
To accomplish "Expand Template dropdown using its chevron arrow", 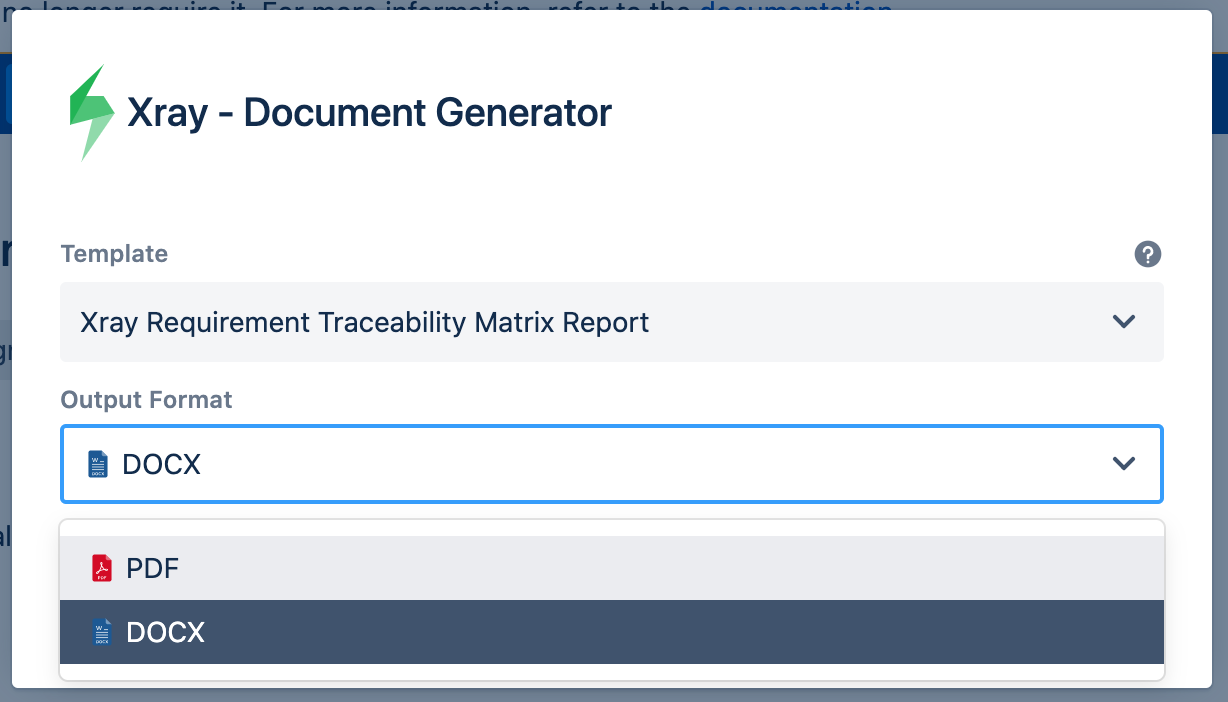I will (1124, 322).
